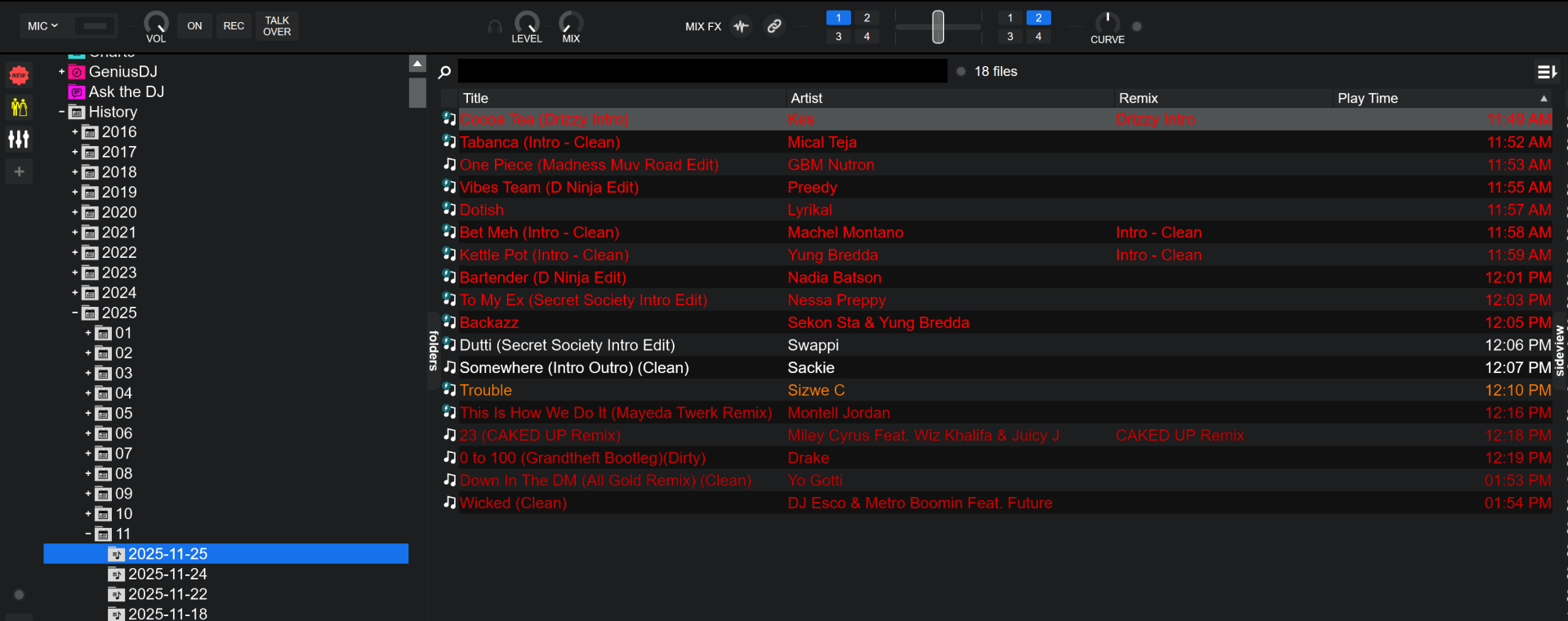
Task: Click the headphones icon beside the LEVEL knob
Action: (x=495, y=27)
